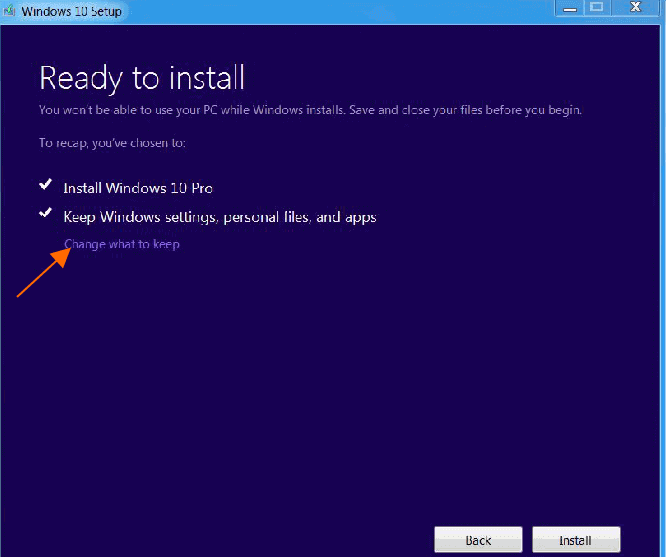Click the Install button

pos(576,540)
